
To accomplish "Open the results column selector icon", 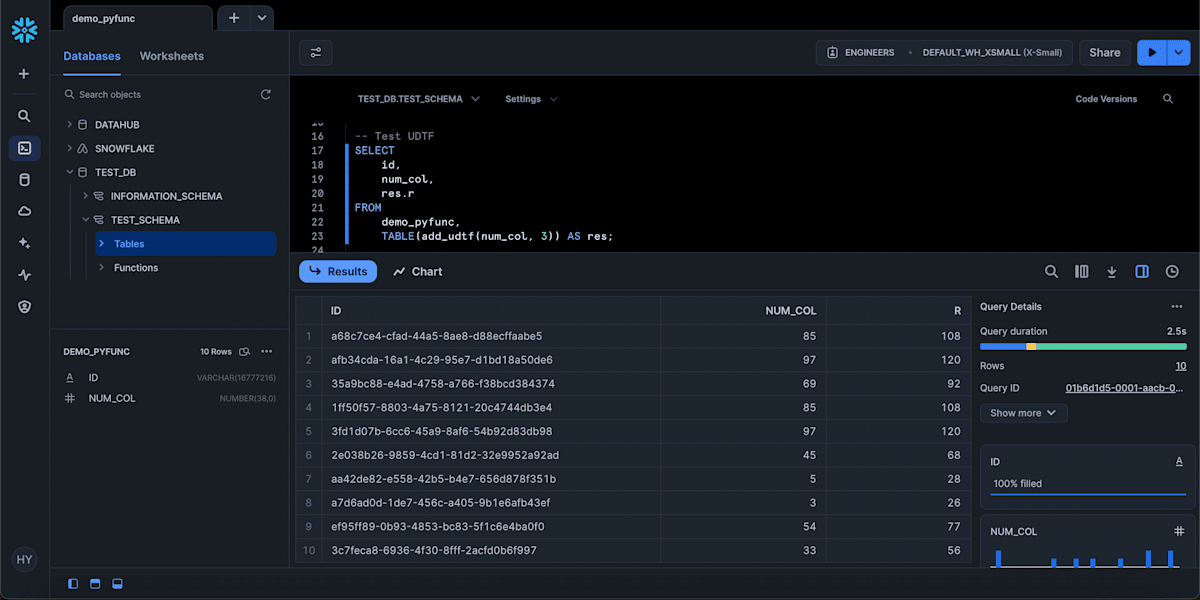I will click(x=1081, y=271).
